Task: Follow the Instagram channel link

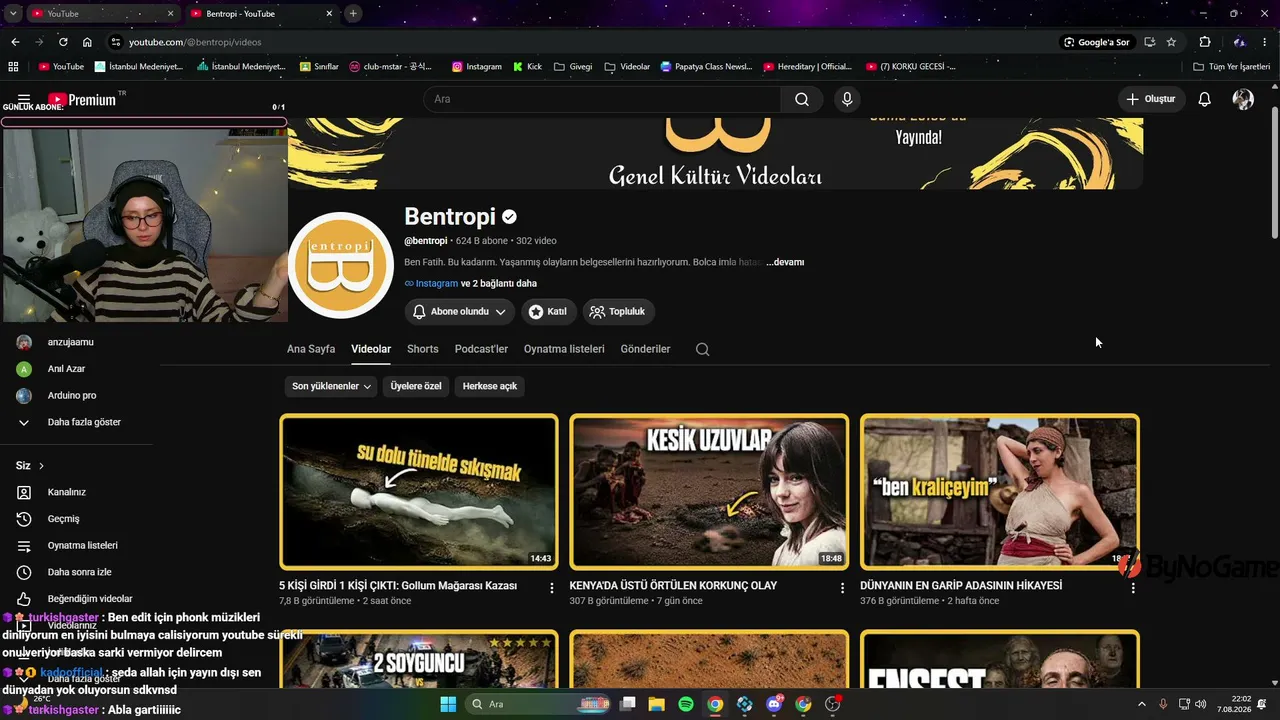Action: (x=436, y=284)
